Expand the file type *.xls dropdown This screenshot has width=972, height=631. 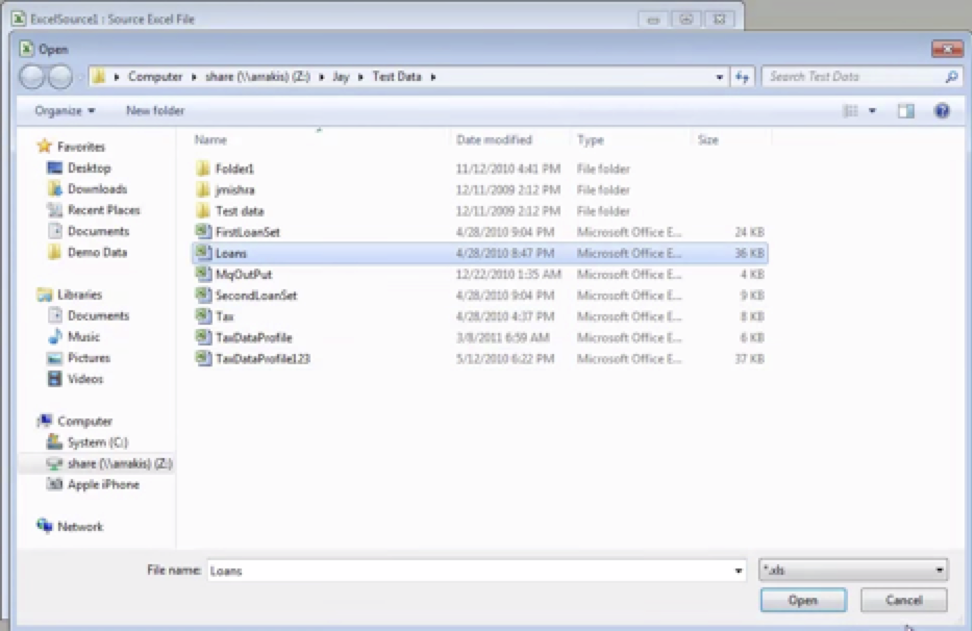tap(940, 571)
